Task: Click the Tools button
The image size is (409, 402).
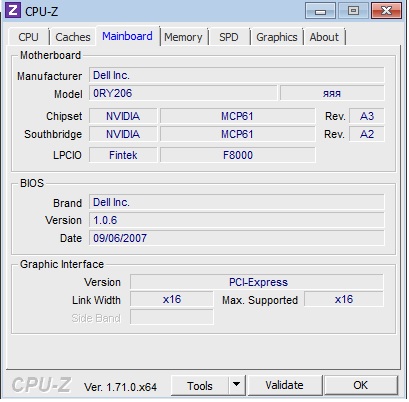Action: 200,385
